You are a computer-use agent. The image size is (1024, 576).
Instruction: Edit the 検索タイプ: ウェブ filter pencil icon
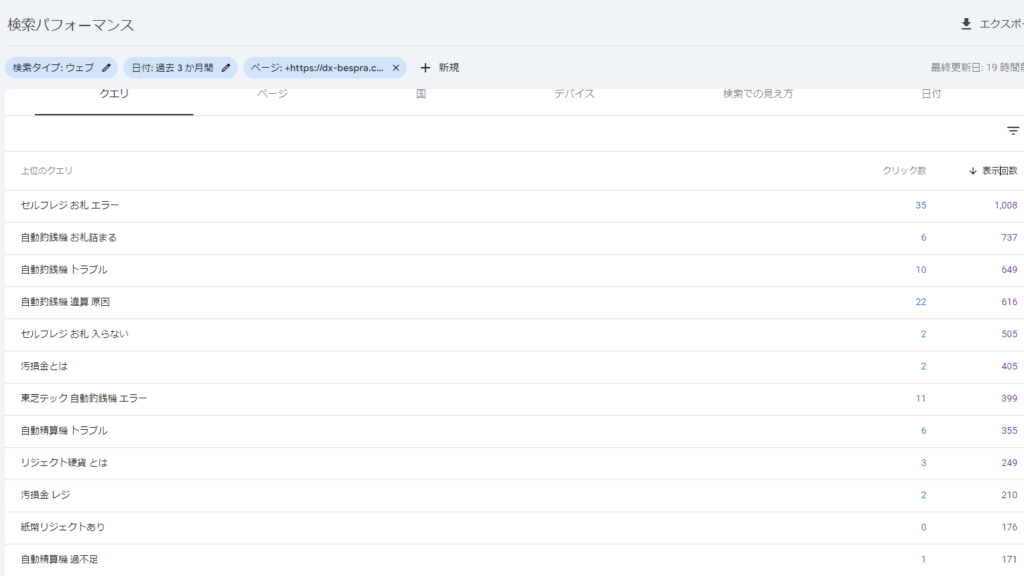pyautogui.click(x=107, y=68)
